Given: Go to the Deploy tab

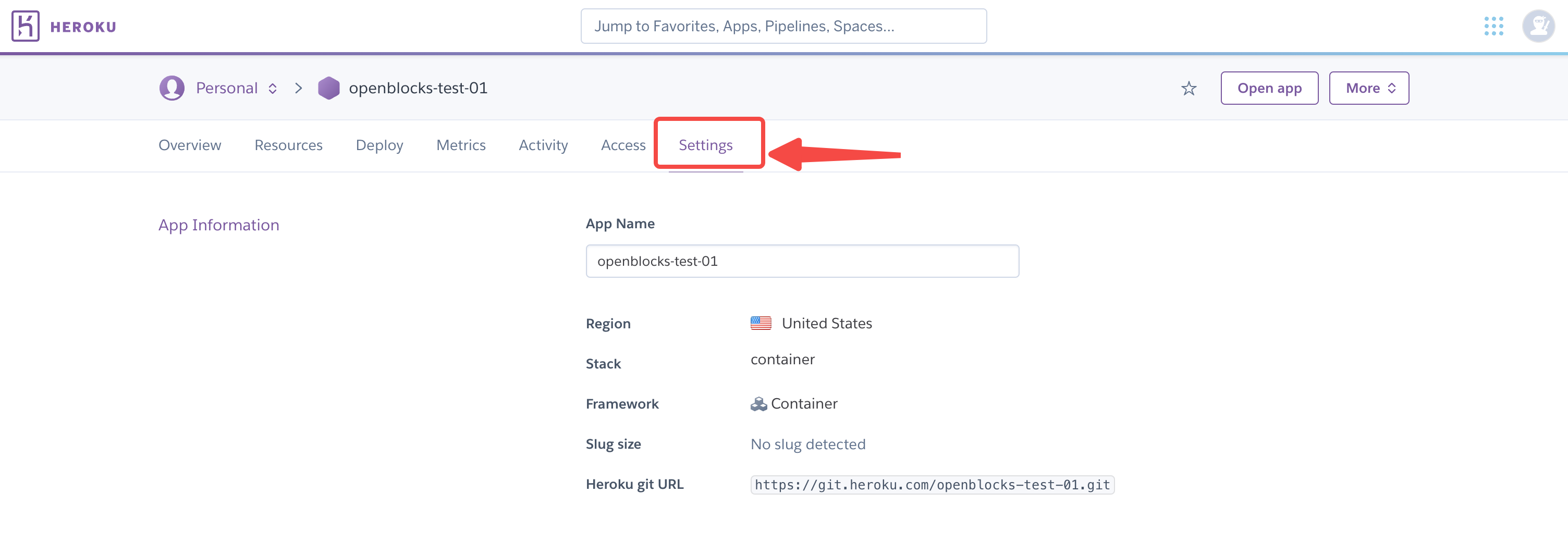Looking at the screenshot, I should tap(379, 145).
